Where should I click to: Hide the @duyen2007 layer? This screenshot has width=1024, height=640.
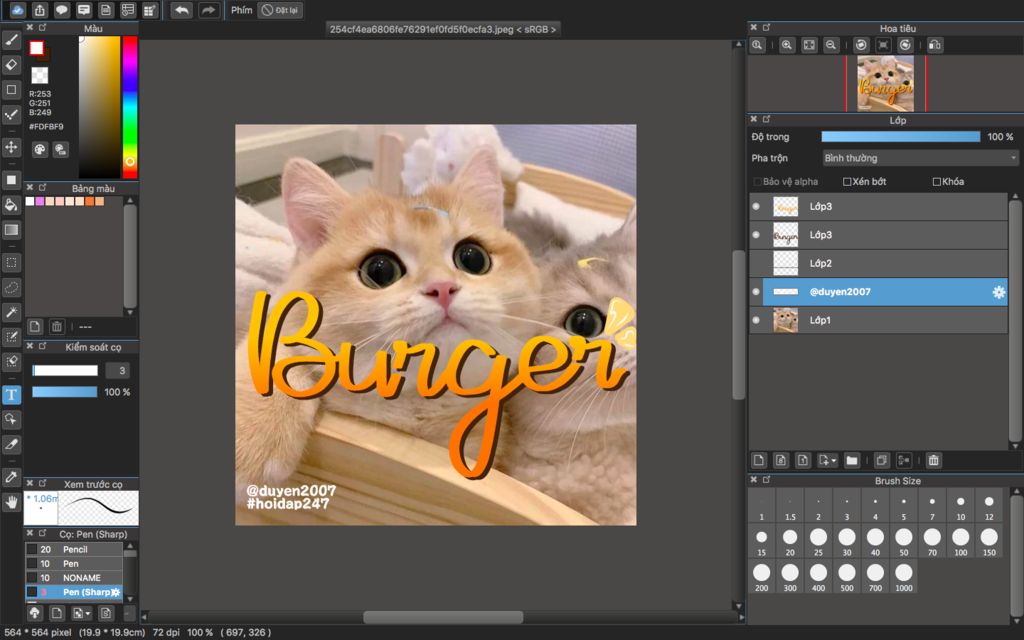[x=756, y=292]
